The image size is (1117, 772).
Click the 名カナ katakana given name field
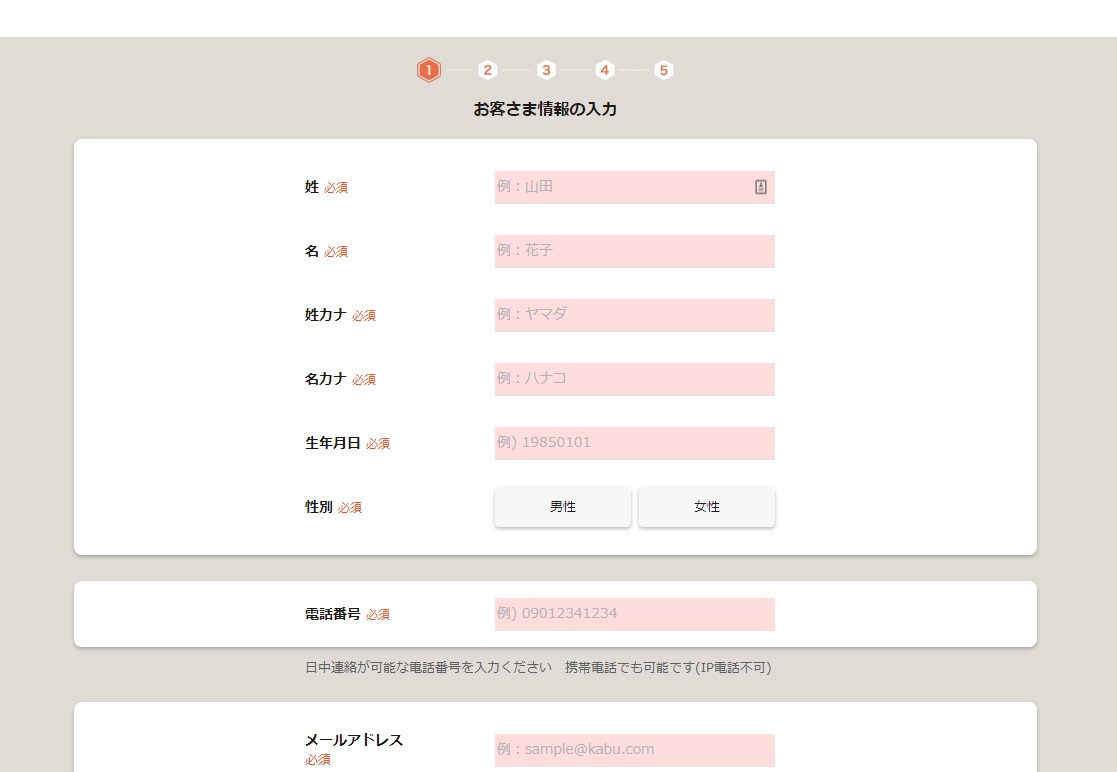634,379
